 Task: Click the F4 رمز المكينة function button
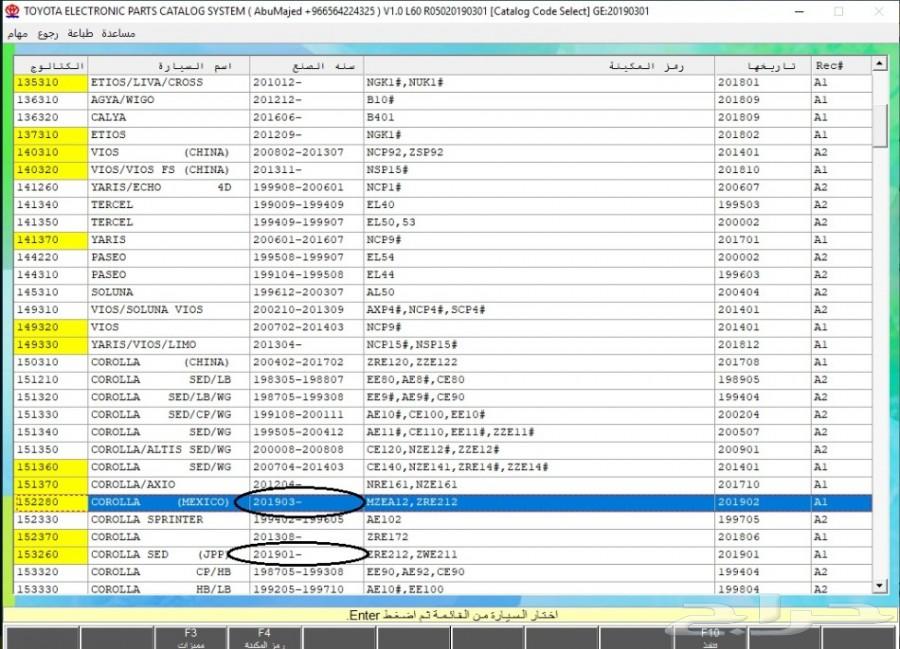tap(264, 638)
